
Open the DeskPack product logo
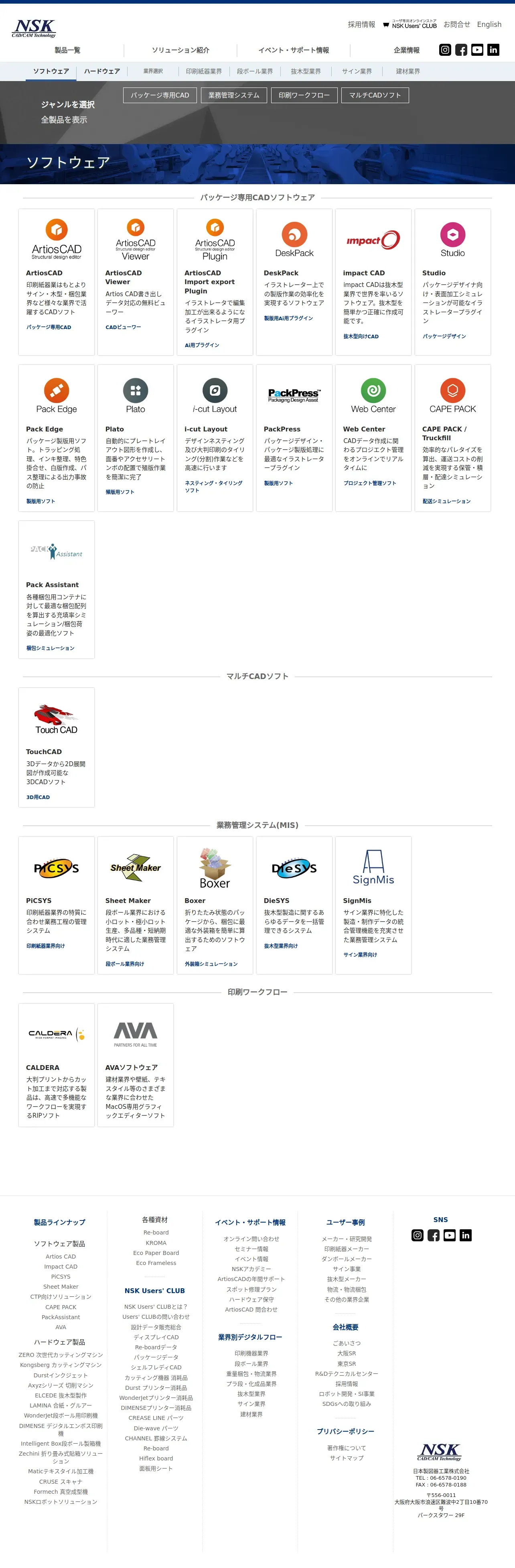pos(294,239)
